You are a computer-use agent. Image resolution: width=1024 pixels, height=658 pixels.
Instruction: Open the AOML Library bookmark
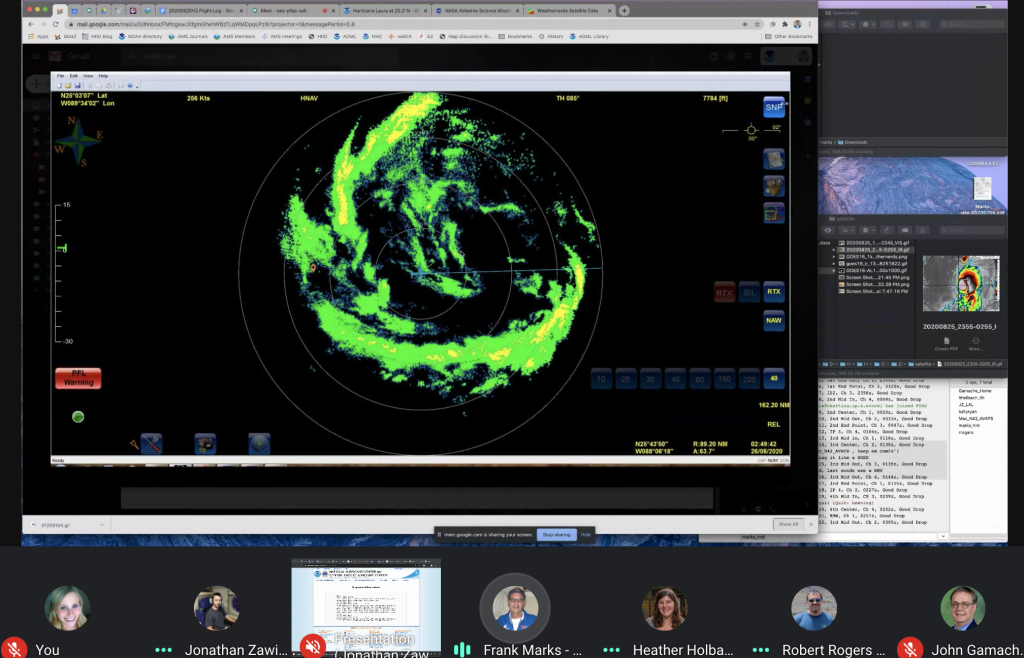coord(590,37)
